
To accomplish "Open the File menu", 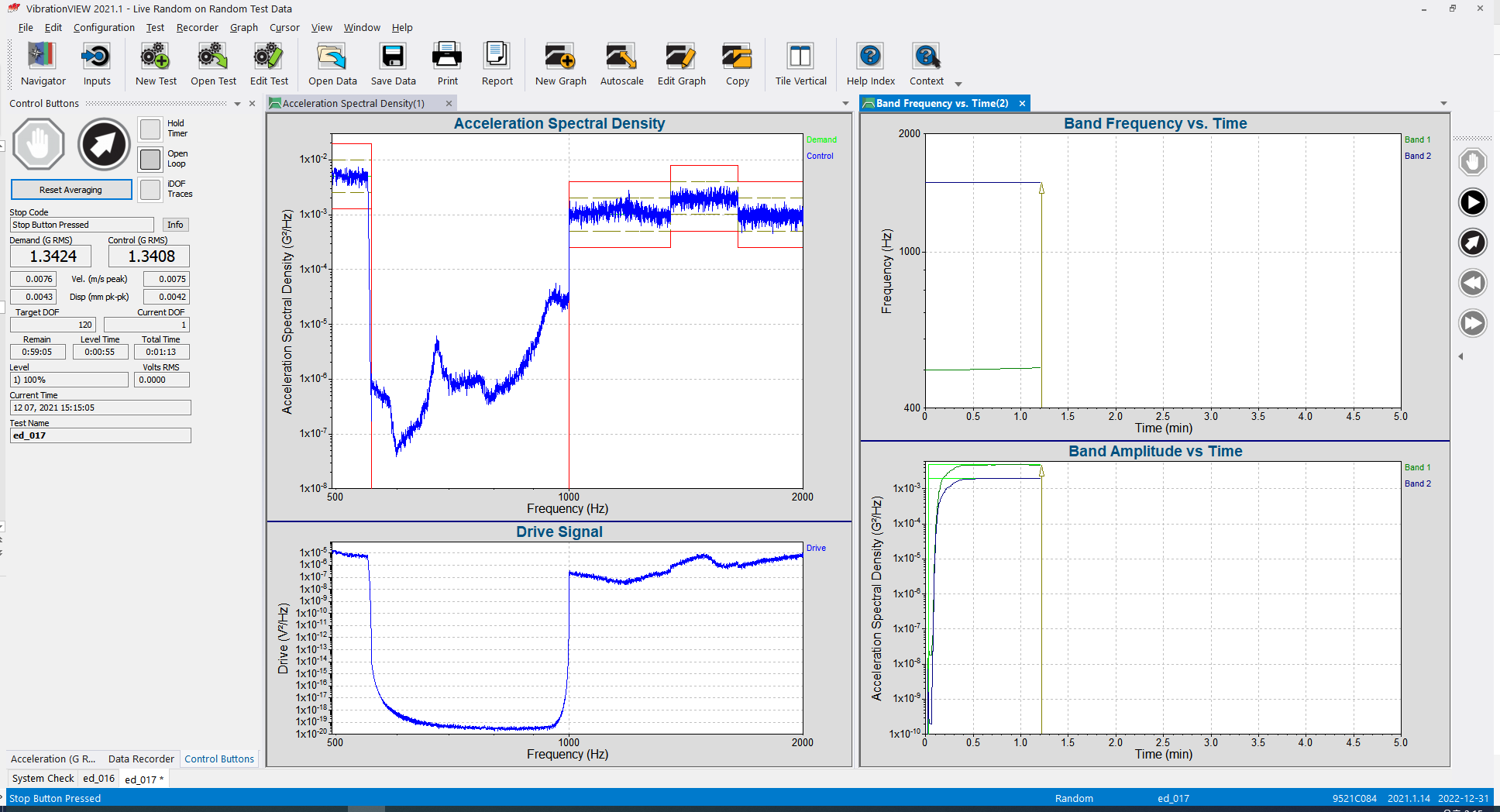I will pos(26,28).
